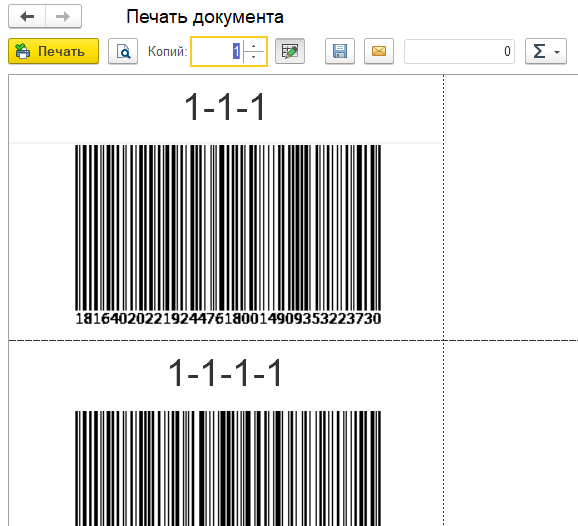
Task: Open print preview with magnifier icon
Action: [x=123, y=51]
